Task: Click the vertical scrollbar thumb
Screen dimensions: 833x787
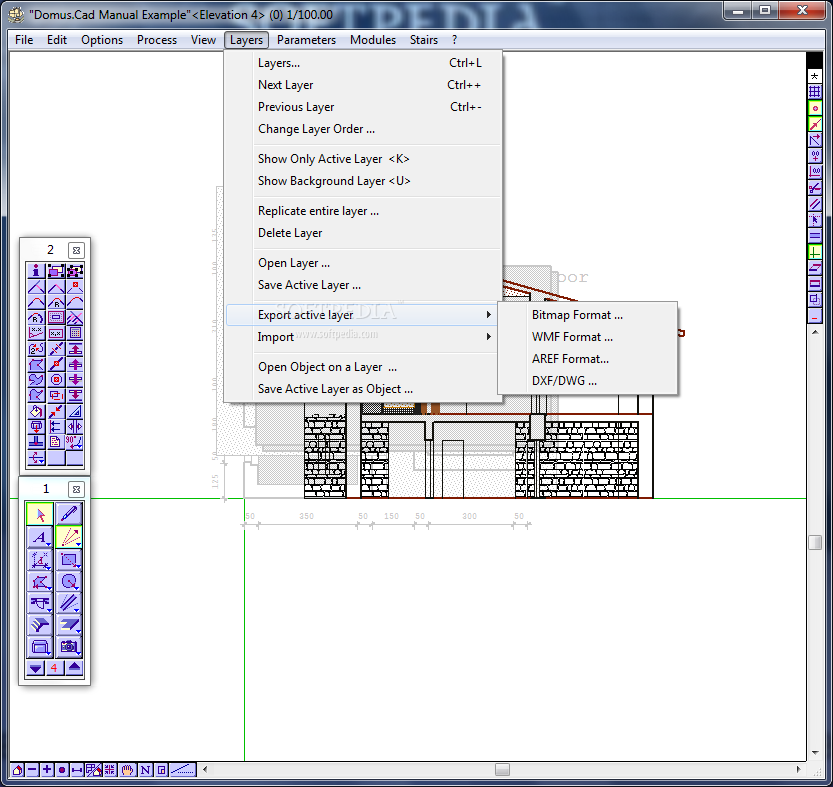Action: 815,543
